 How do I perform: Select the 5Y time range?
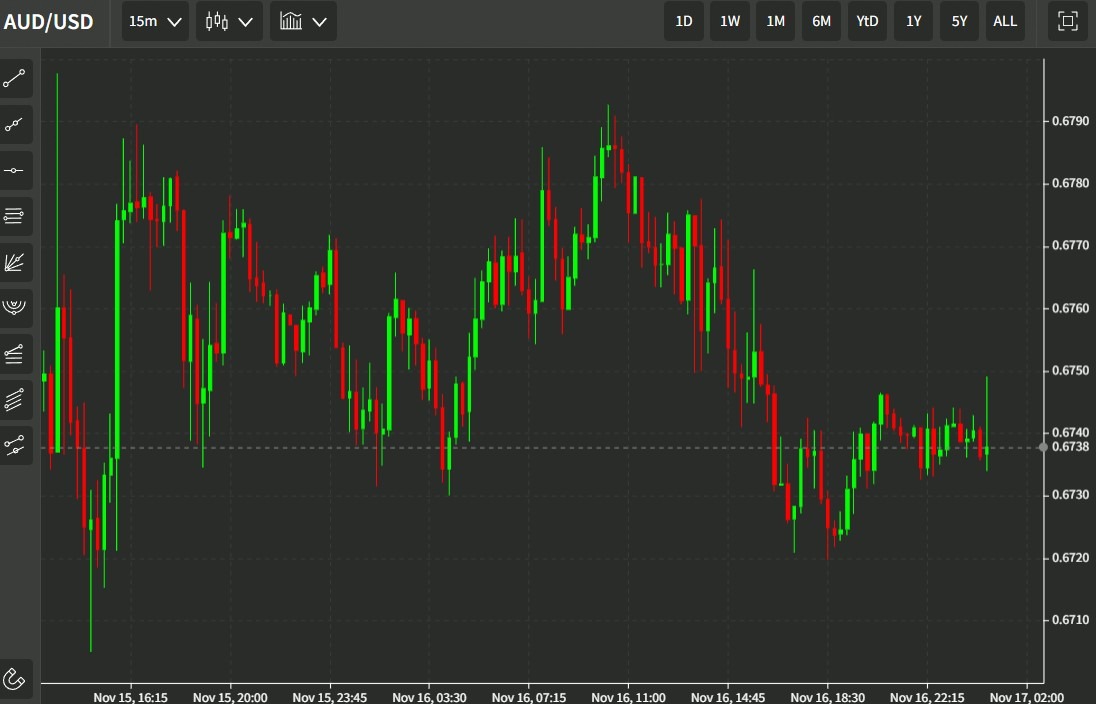pos(959,21)
